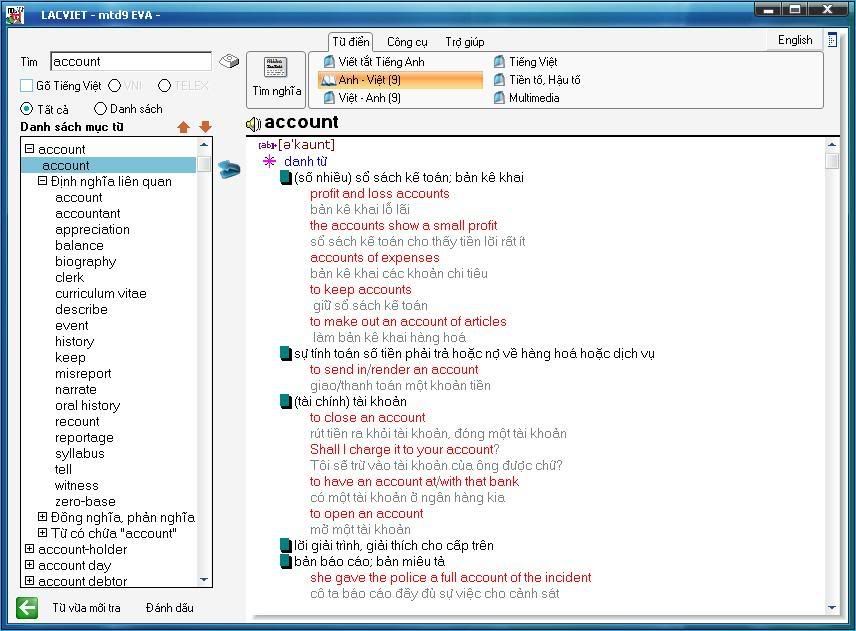Click green marker before bản báo cáo definition
This screenshot has height=631, width=856.
(286, 561)
